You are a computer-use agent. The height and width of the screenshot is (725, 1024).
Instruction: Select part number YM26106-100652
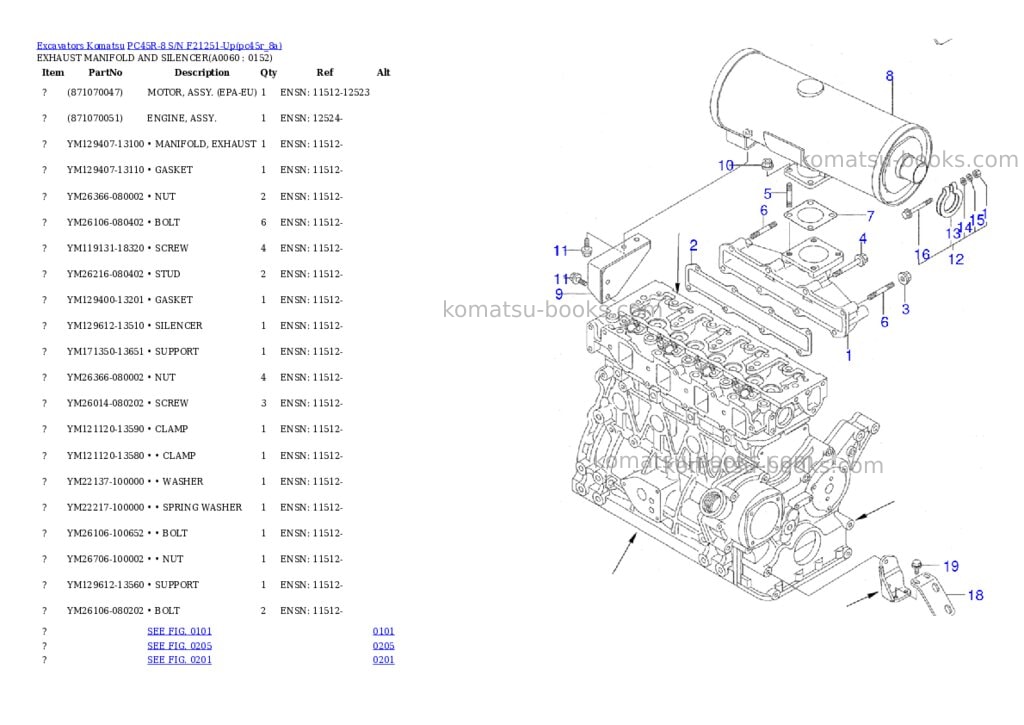[105, 533]
